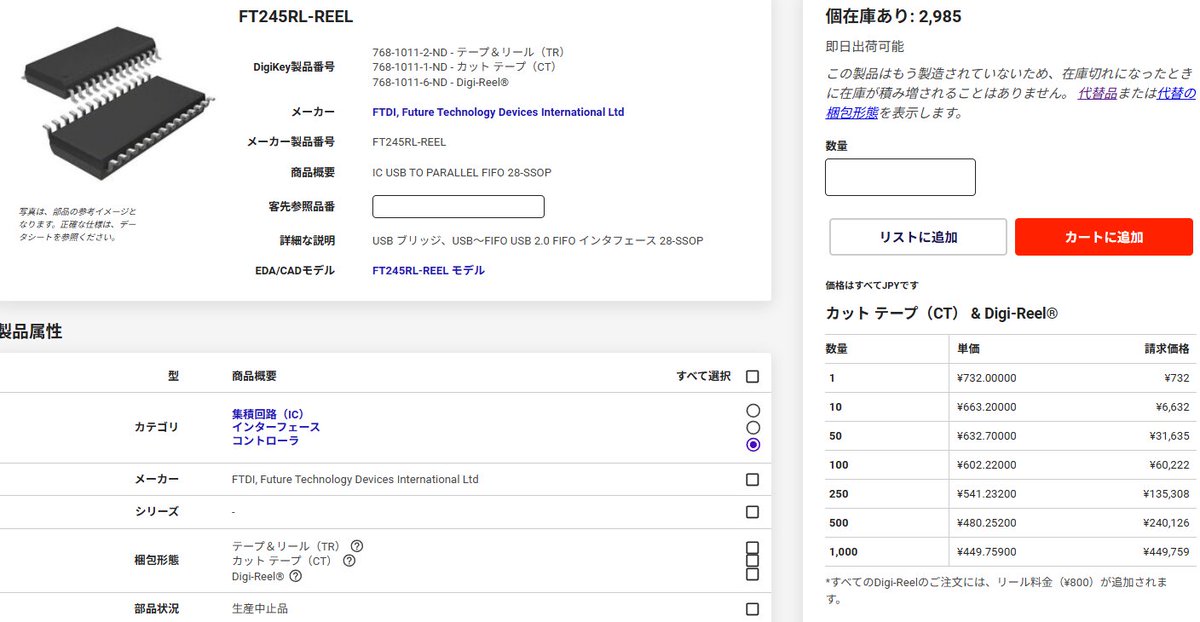Open help icon next to Digi-Reel®
The image size is (1200, 622).
click(x=296, y=576)
